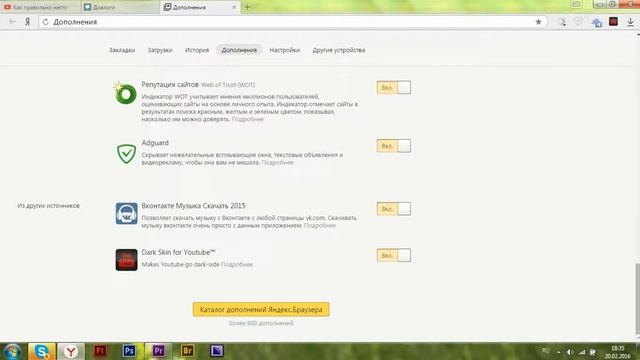Viewport: 640px width, 360px height.
Task: Reload the page with the refresh icon
Action: (45, 22)
